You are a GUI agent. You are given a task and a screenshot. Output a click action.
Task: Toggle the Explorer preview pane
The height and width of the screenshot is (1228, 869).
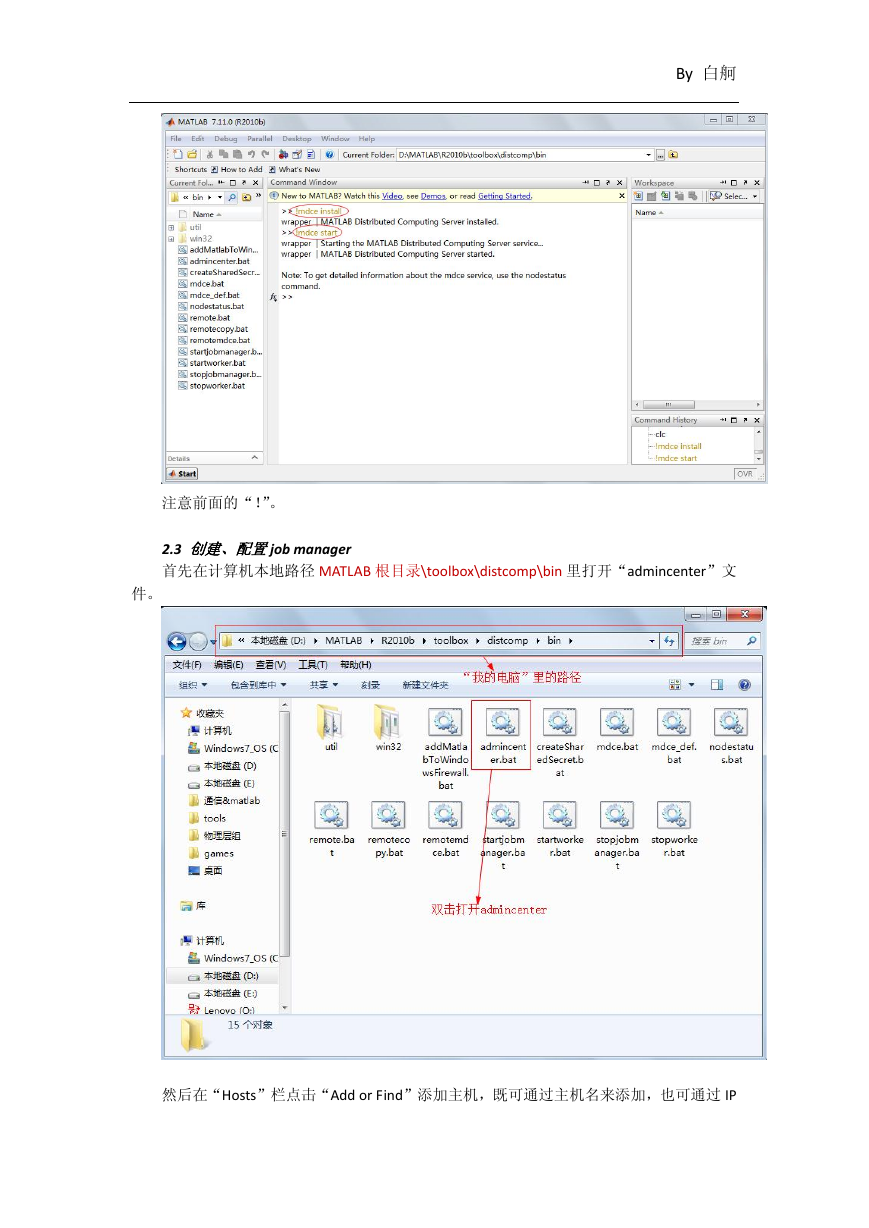pyautogui.click(x=717, y=685)
